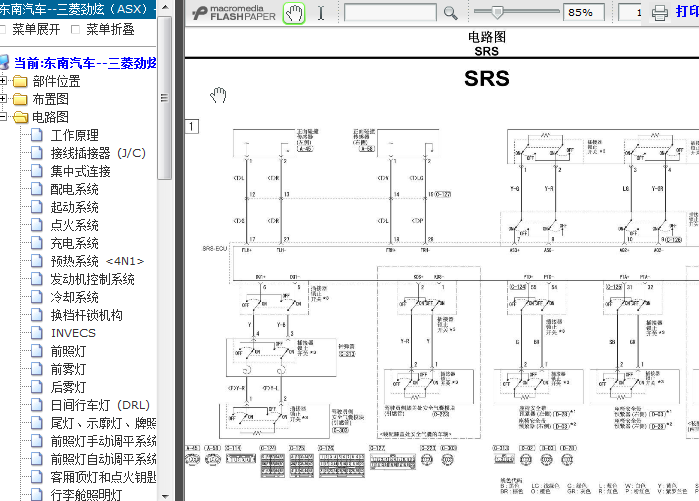Click the 换档杆锁机构 document icon
The height and width of the screenshot is (501, 699).
click(37, 315)
